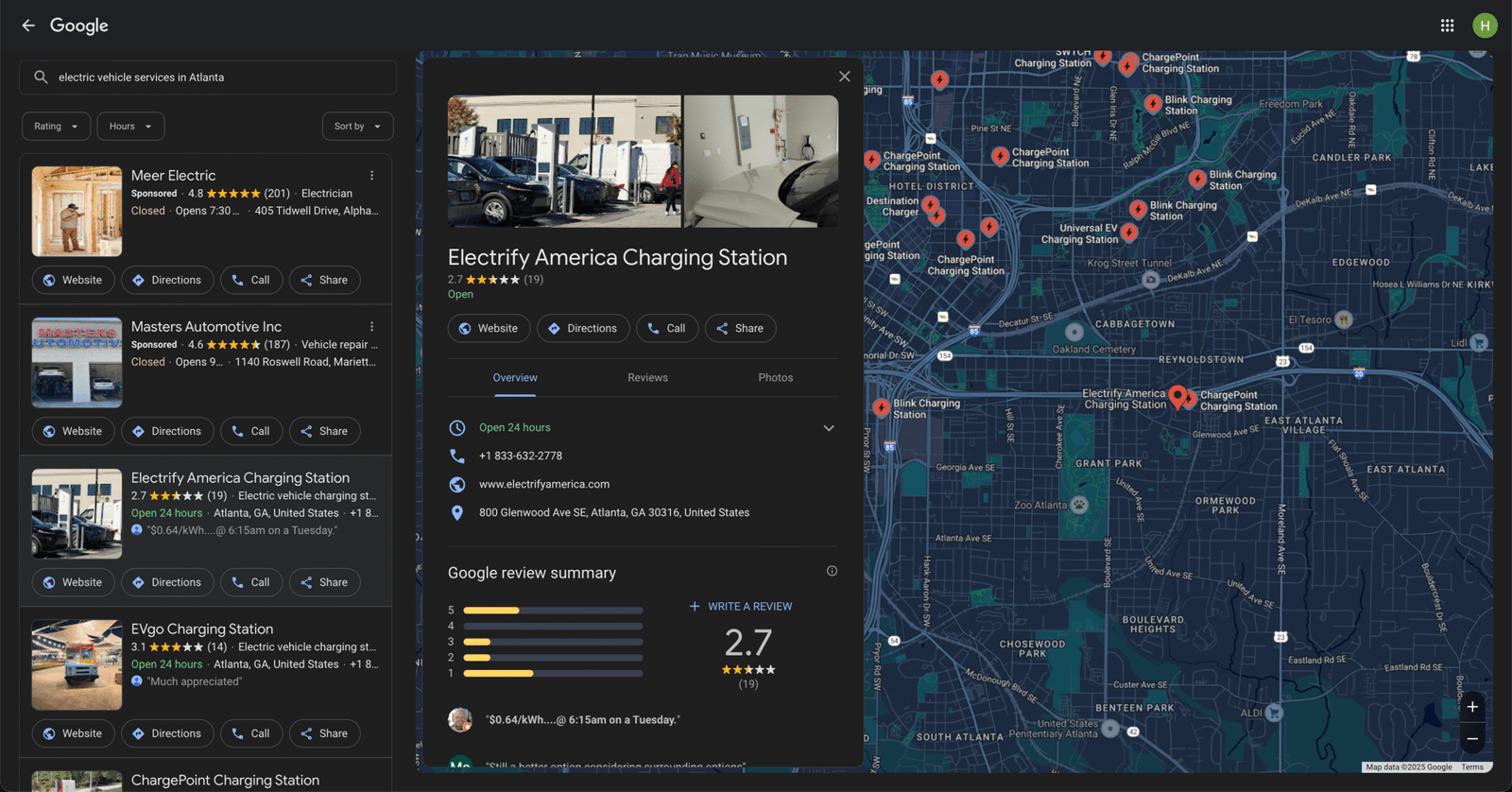The image size is (1512, 792).
Task: Click El Tesoro restaurant map marker
Action: (1344, 319)
